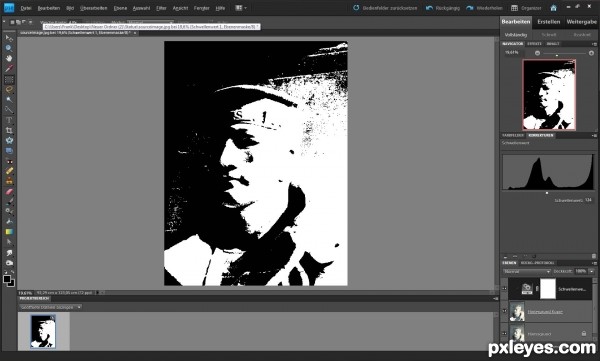The height and width of the screenshot is (361, 600).
Task: Select the Eyedropper tool
Action: 9,69
